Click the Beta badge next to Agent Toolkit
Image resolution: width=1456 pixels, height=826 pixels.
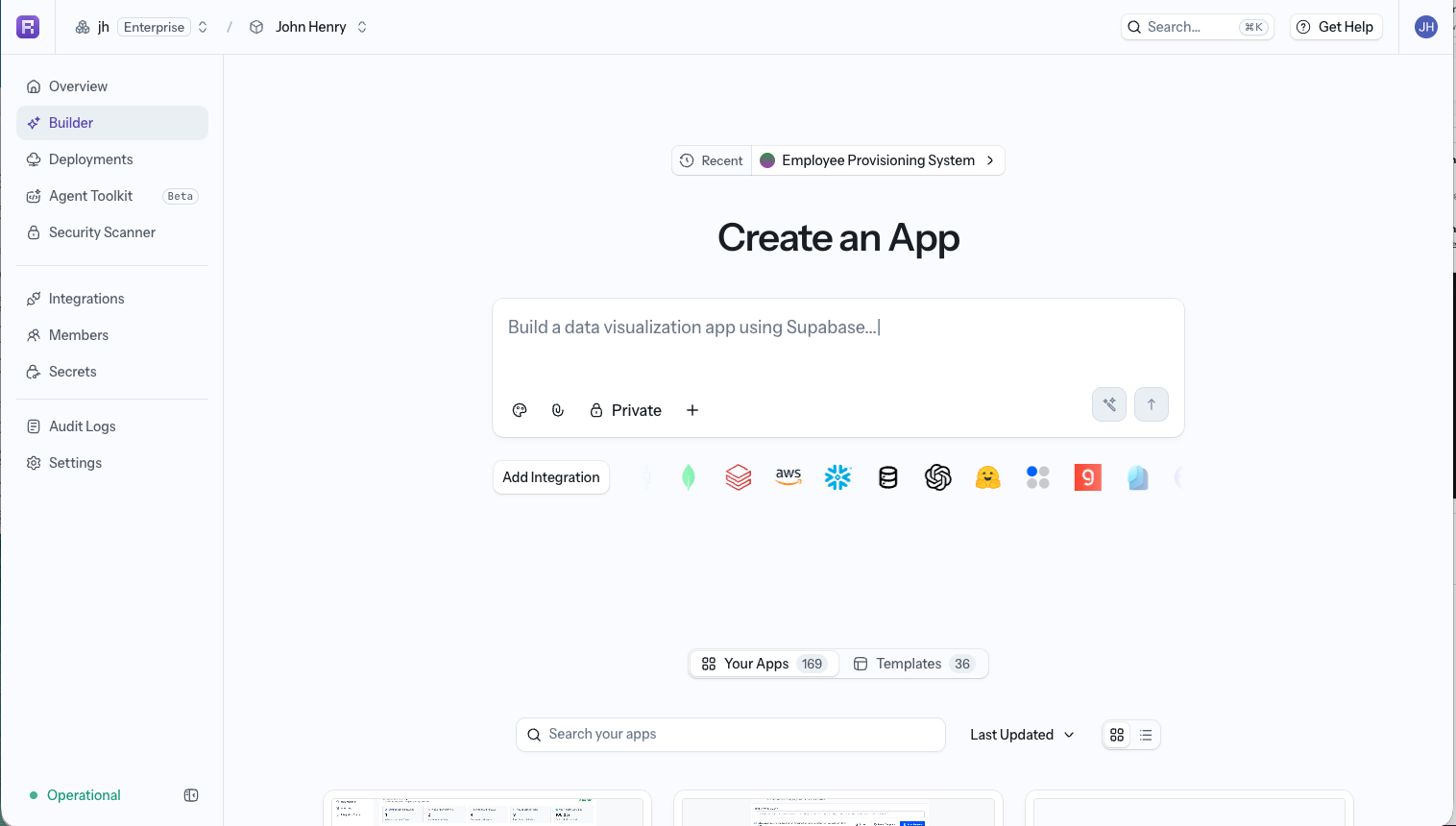181,196
